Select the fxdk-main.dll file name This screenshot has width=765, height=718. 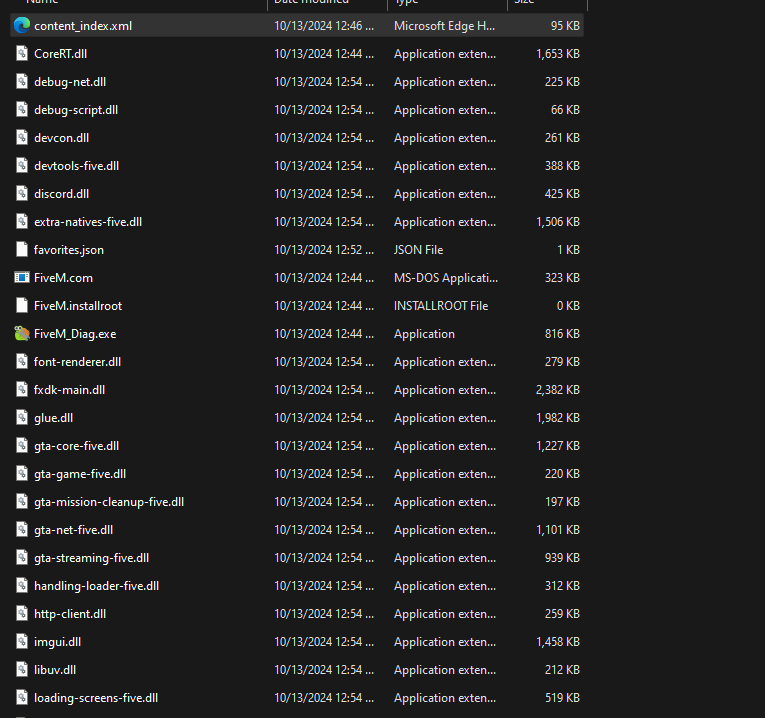click(69, 390)
